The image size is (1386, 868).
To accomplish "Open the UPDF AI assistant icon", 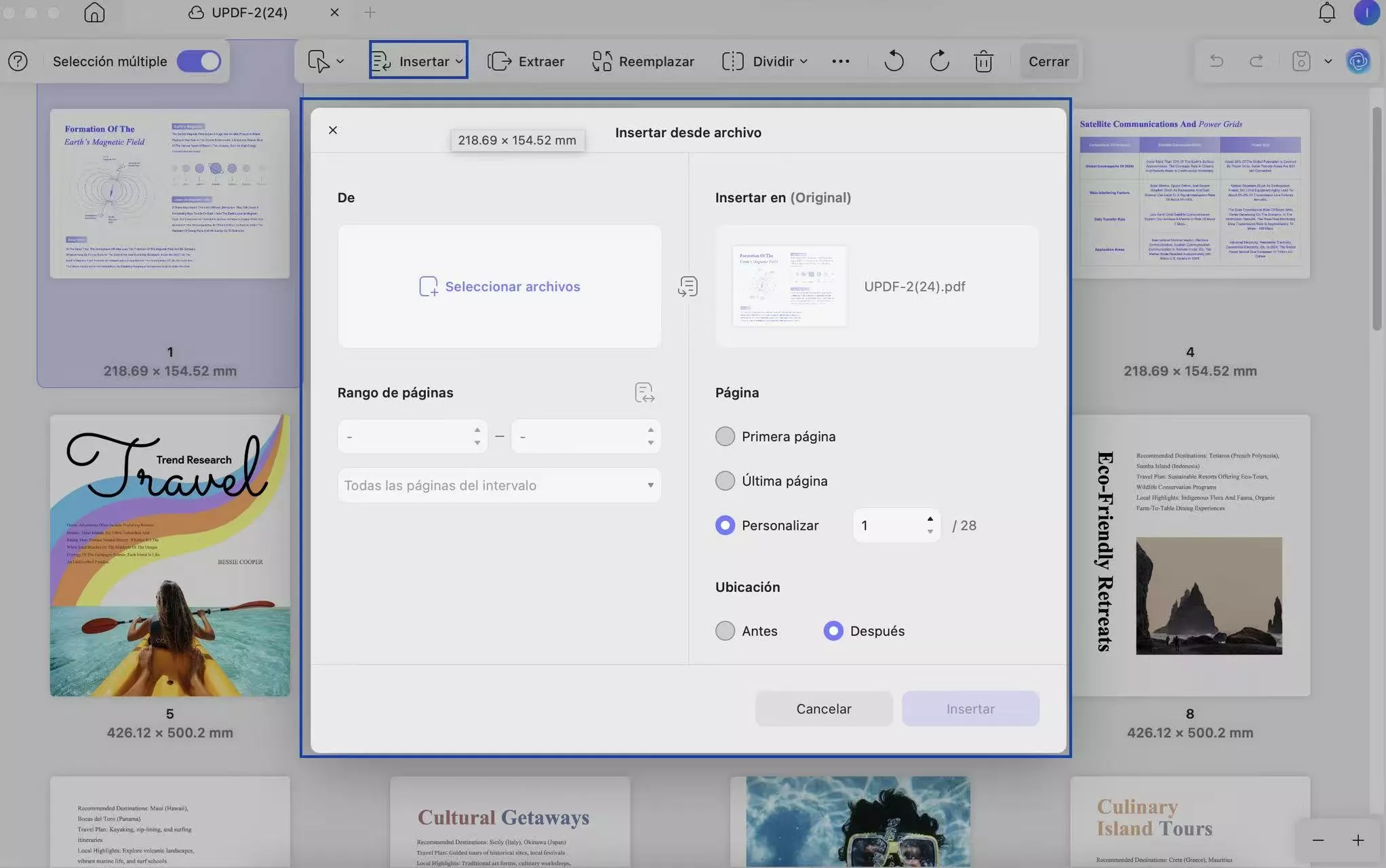I will tap(1358, 61).
